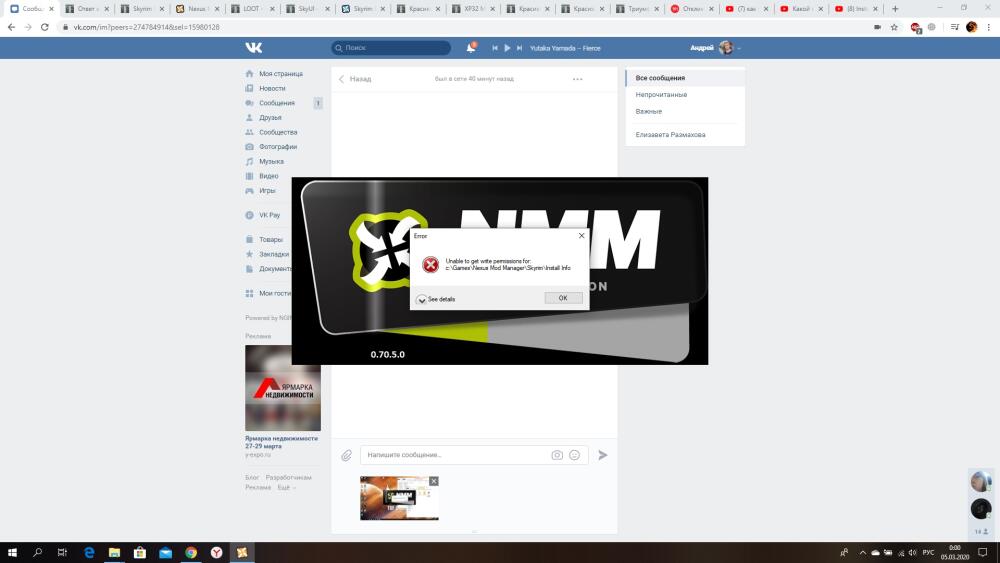Viewport: 1000px width, 563px height.
Task: Open Microsoft Store from taskbar
Action: 140,553
